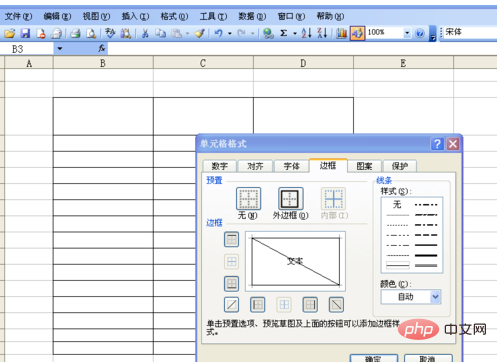Open the Chart Wizard icon
Screen dimensions: 497x362
[341, 33]
